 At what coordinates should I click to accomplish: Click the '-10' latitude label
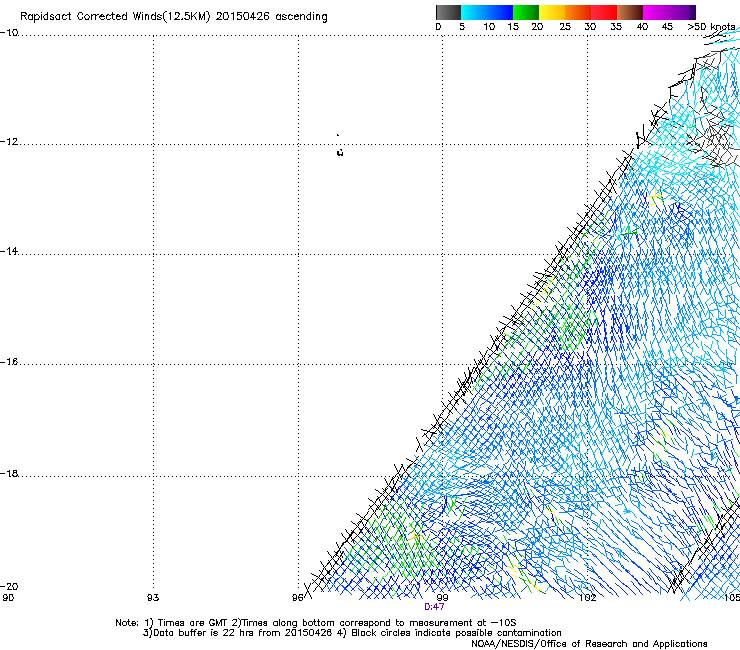pyautogui.click(x=9, y=33)
